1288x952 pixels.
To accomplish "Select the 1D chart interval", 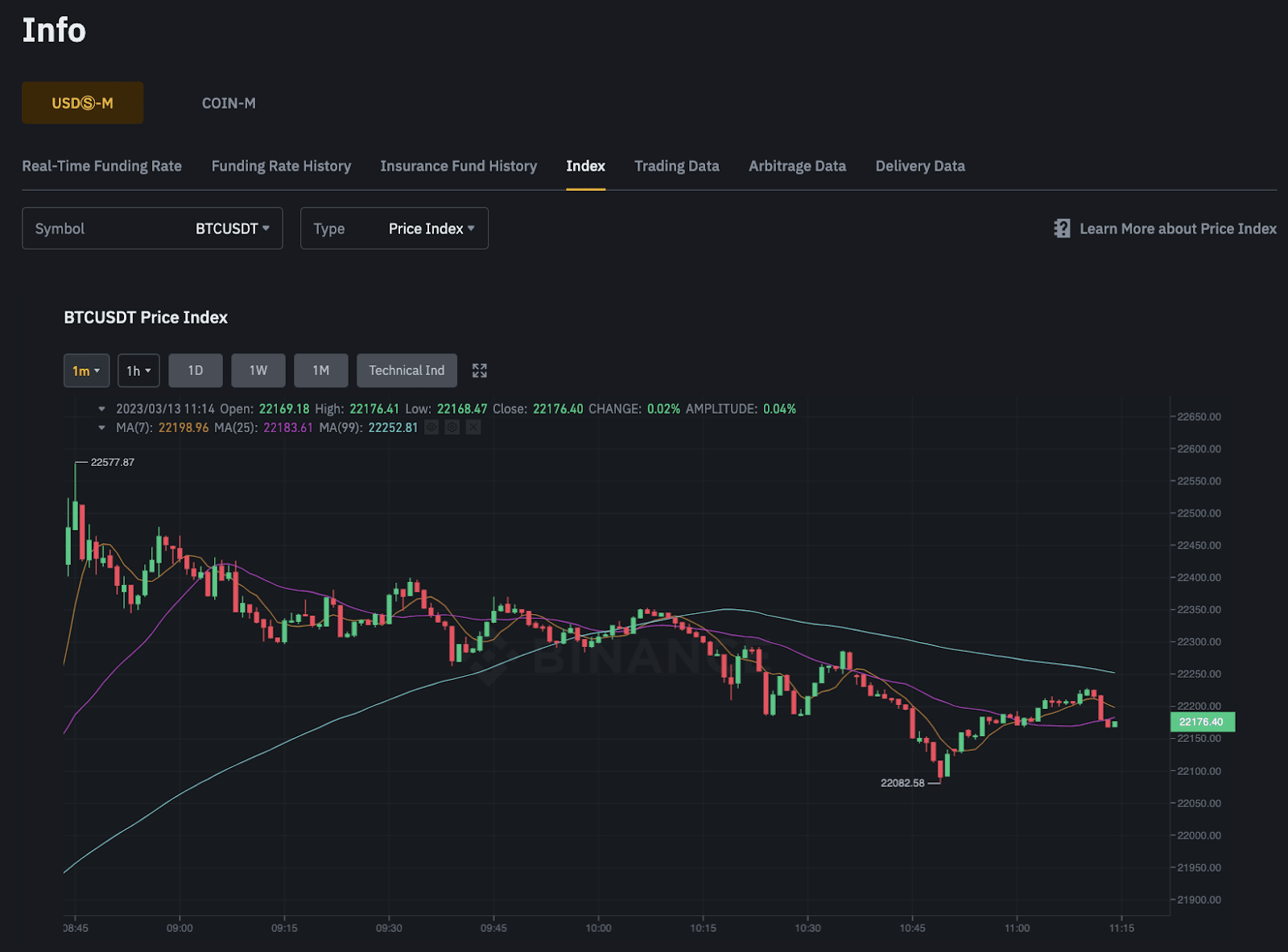I will tap(196, 370).
